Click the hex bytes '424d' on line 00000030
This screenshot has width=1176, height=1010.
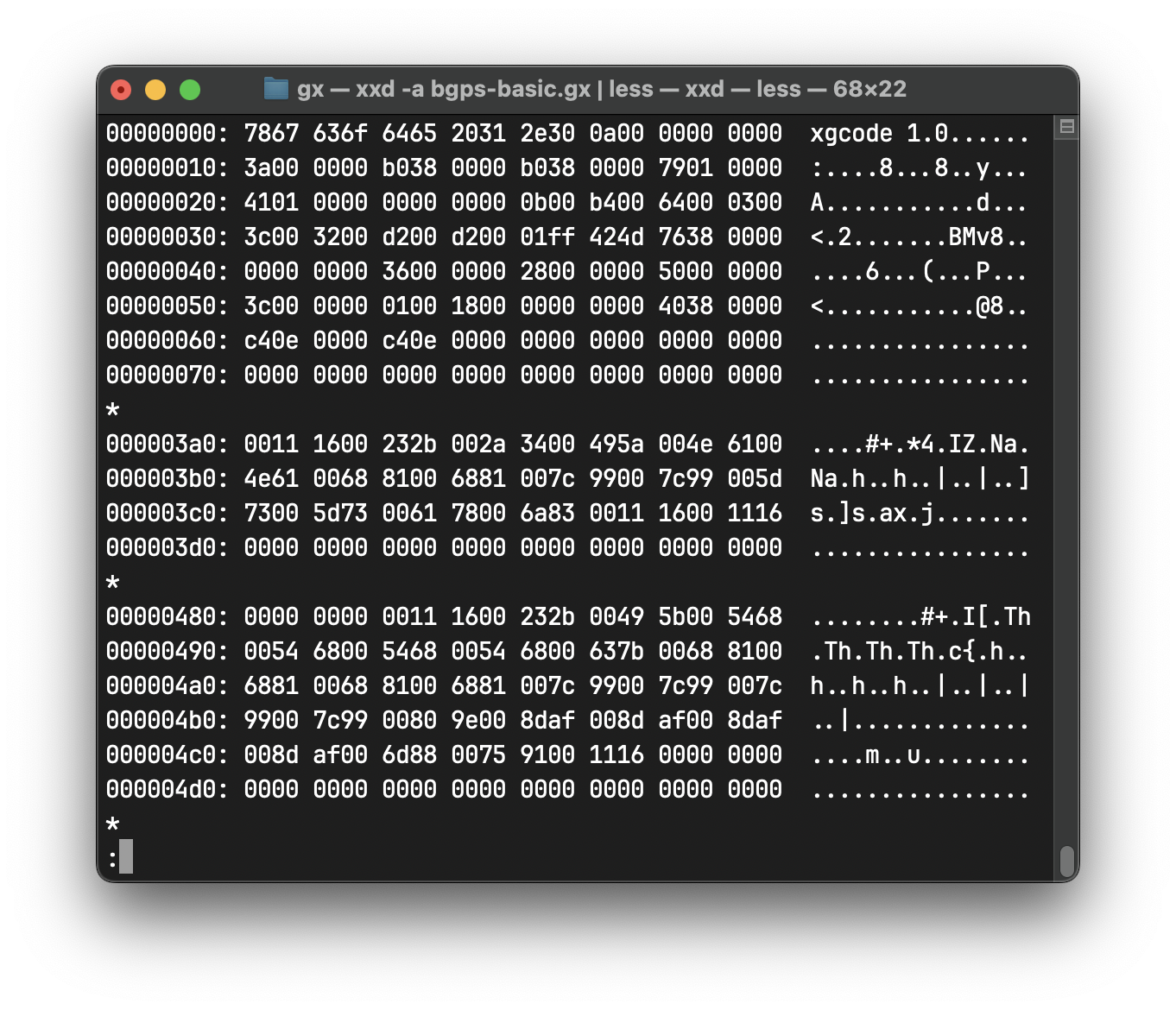617,237
